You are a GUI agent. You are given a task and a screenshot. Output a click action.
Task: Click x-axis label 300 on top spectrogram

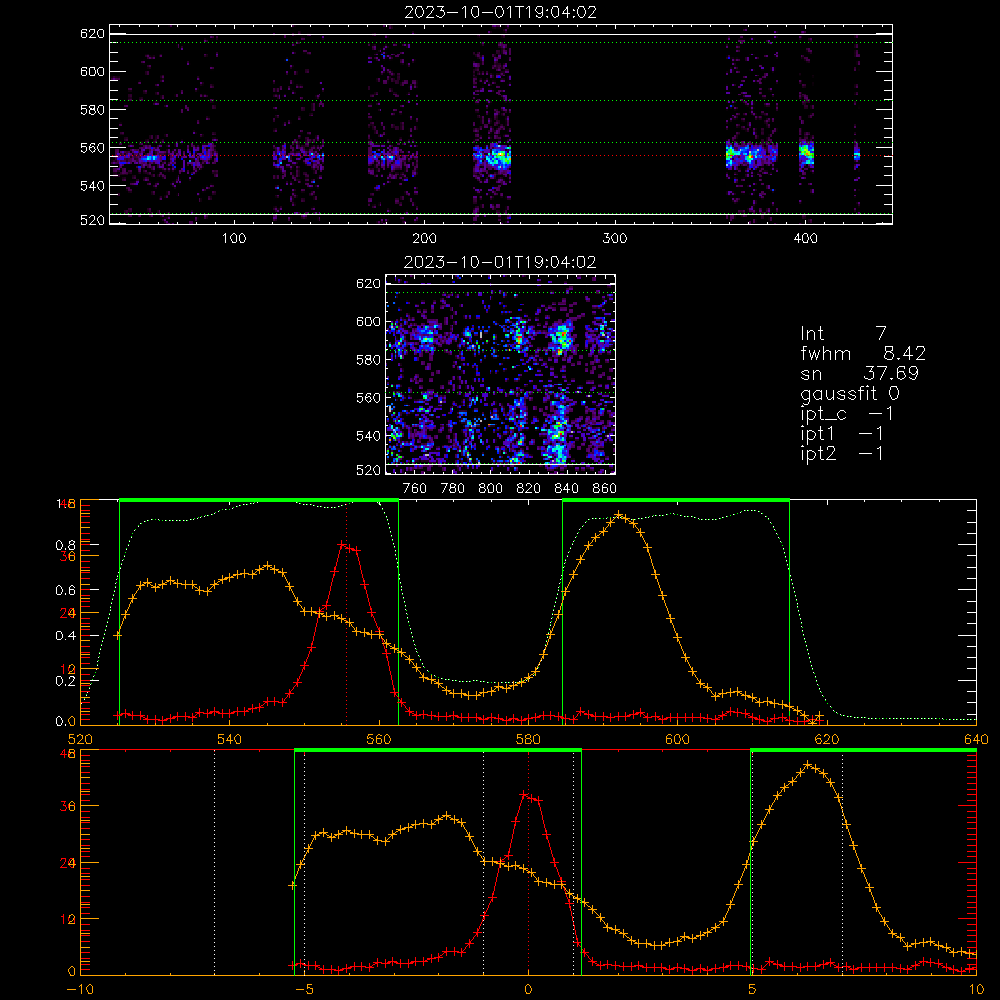pos(615,239)
